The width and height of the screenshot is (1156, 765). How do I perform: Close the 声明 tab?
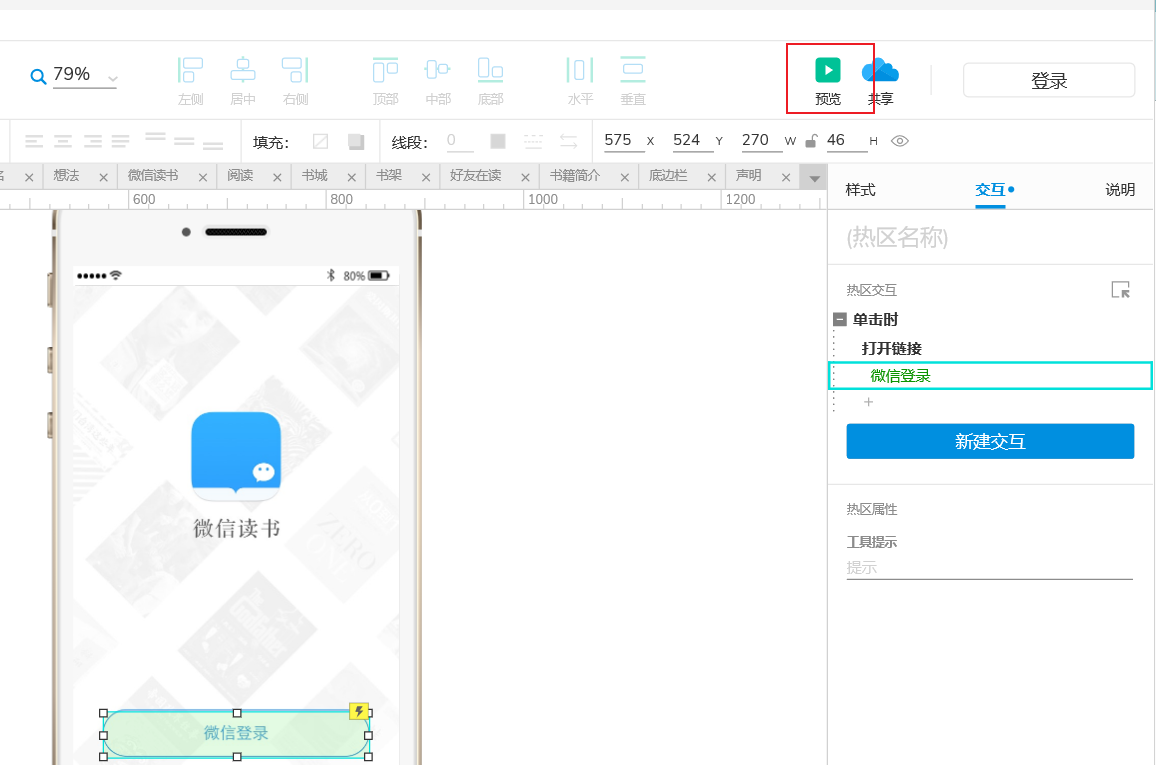pos(786,178)
